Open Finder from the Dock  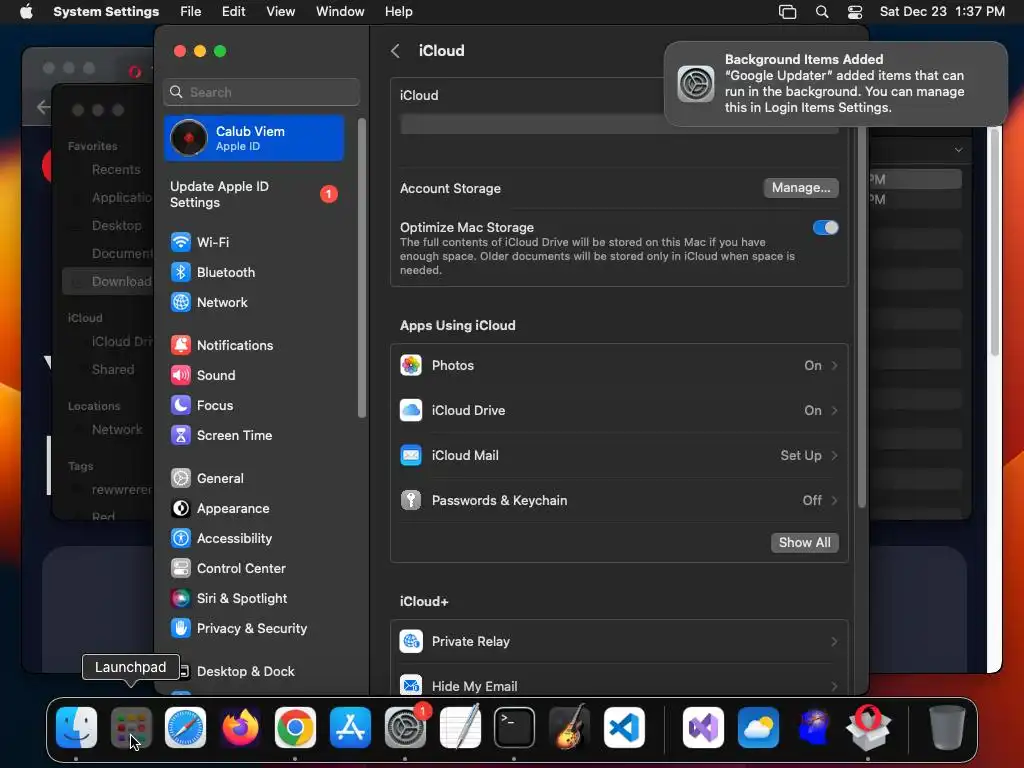click(76, 727)
